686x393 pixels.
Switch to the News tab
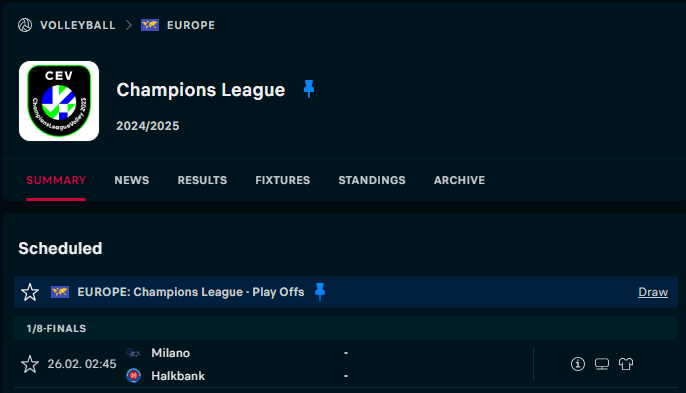tap(132, 180)
